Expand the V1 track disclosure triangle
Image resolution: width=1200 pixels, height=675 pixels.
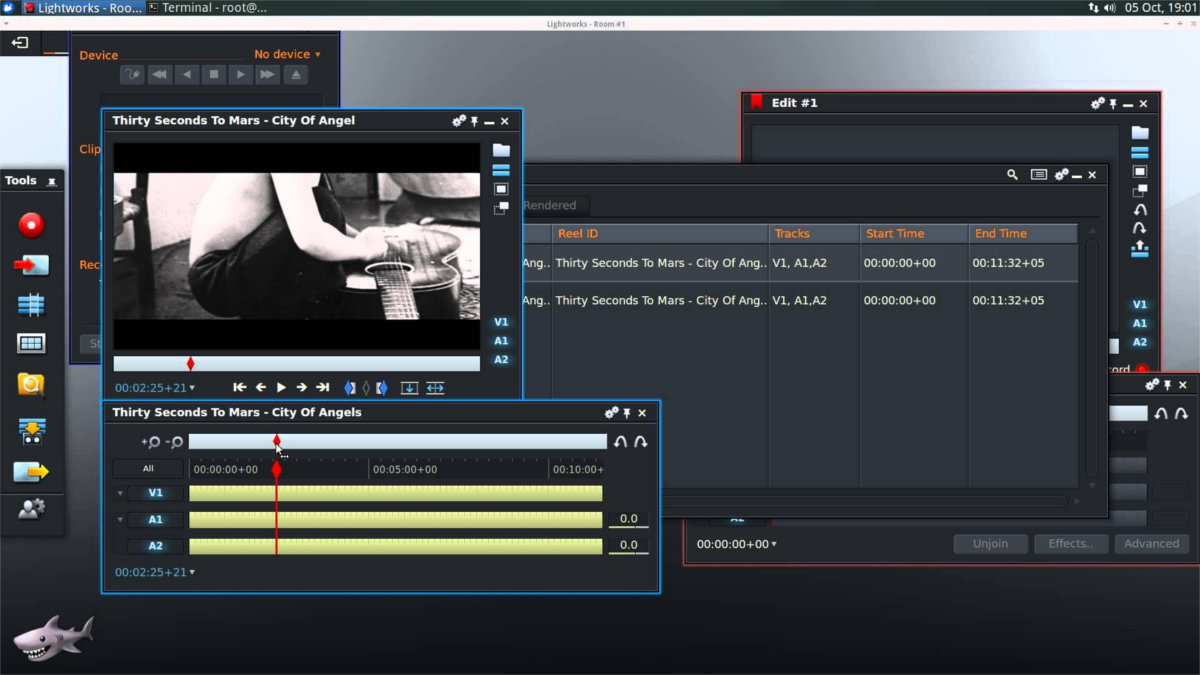pyautogui.click(x=121, y=493)
